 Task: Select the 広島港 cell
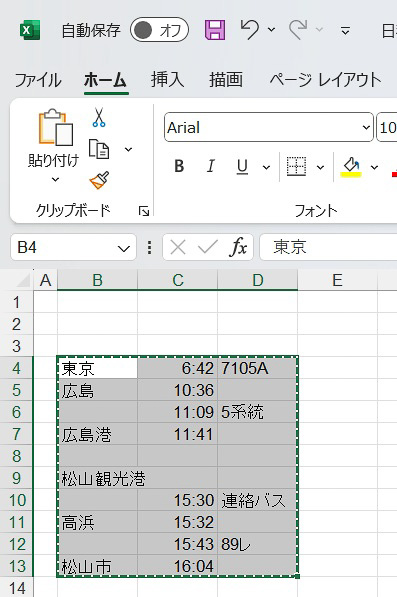coord(97,434)
